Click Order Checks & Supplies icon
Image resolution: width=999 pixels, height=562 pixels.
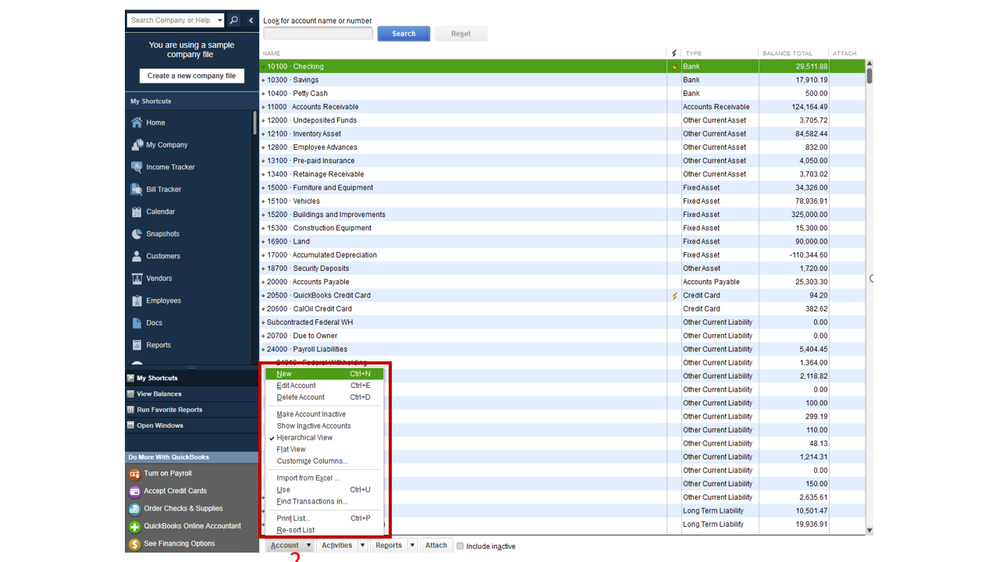pos(134,508)
